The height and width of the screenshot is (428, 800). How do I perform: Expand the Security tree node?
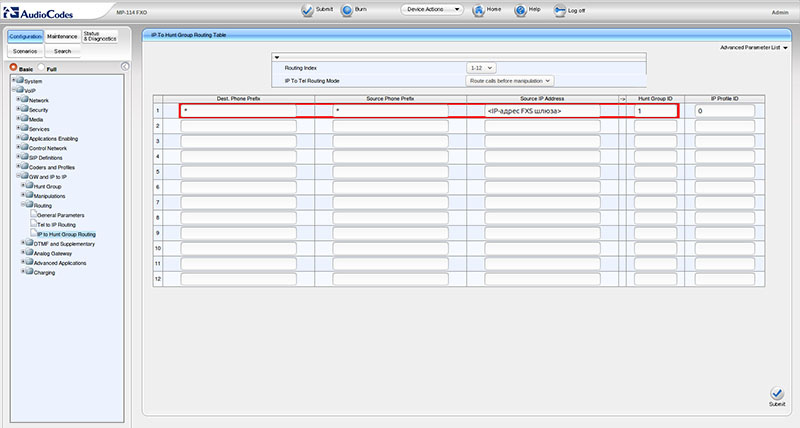(x=18, y=109)
